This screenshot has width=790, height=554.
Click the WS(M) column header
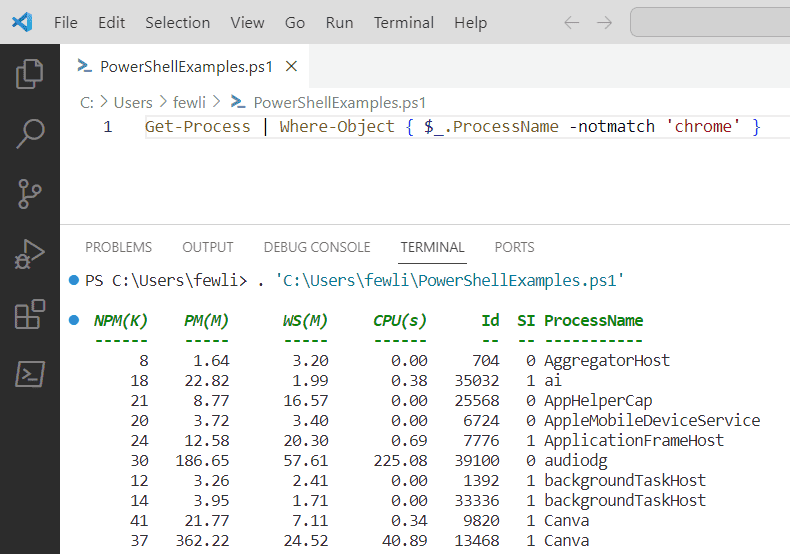point(305,320)
